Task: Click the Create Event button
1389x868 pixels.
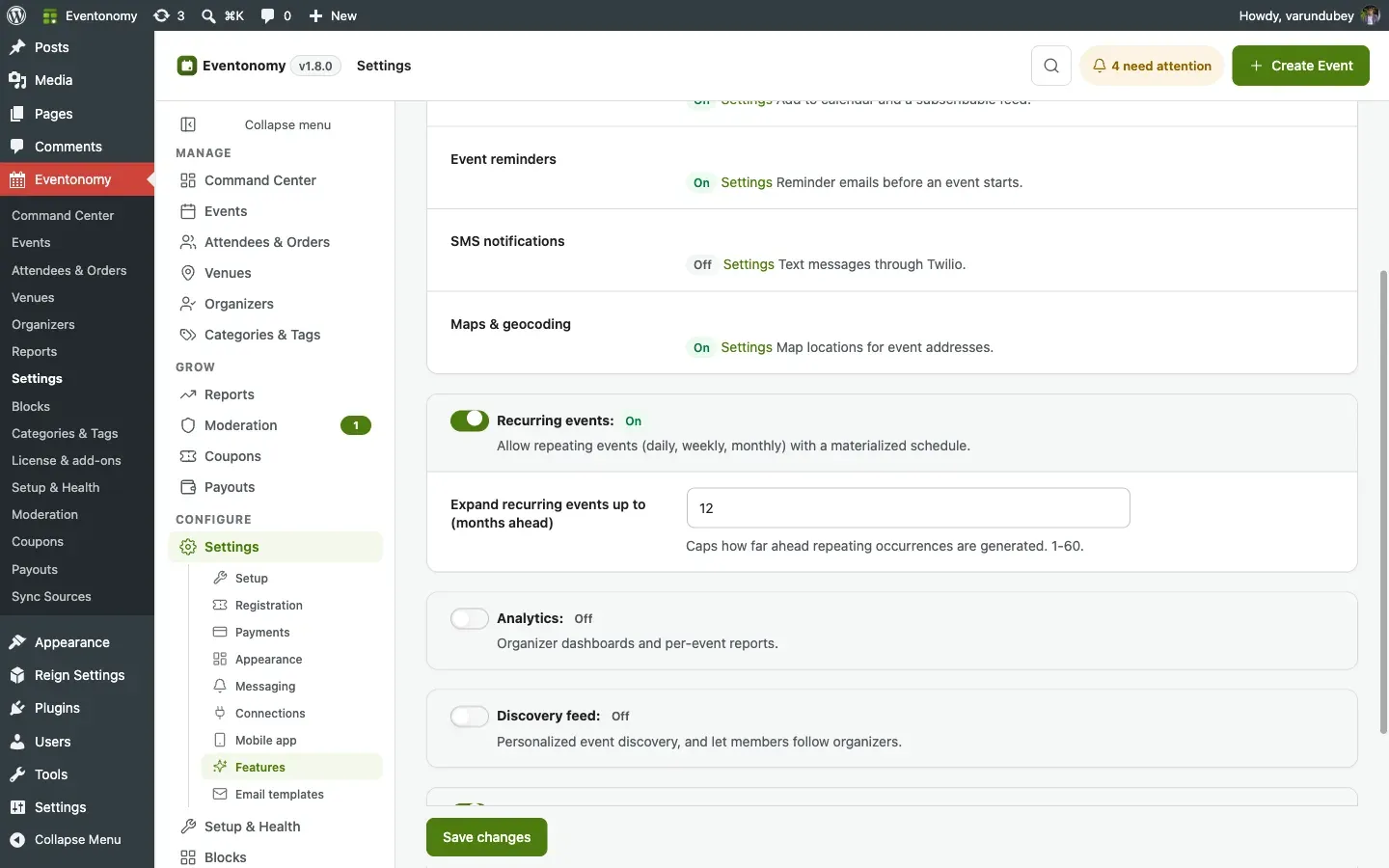Action: [1300, 66]
